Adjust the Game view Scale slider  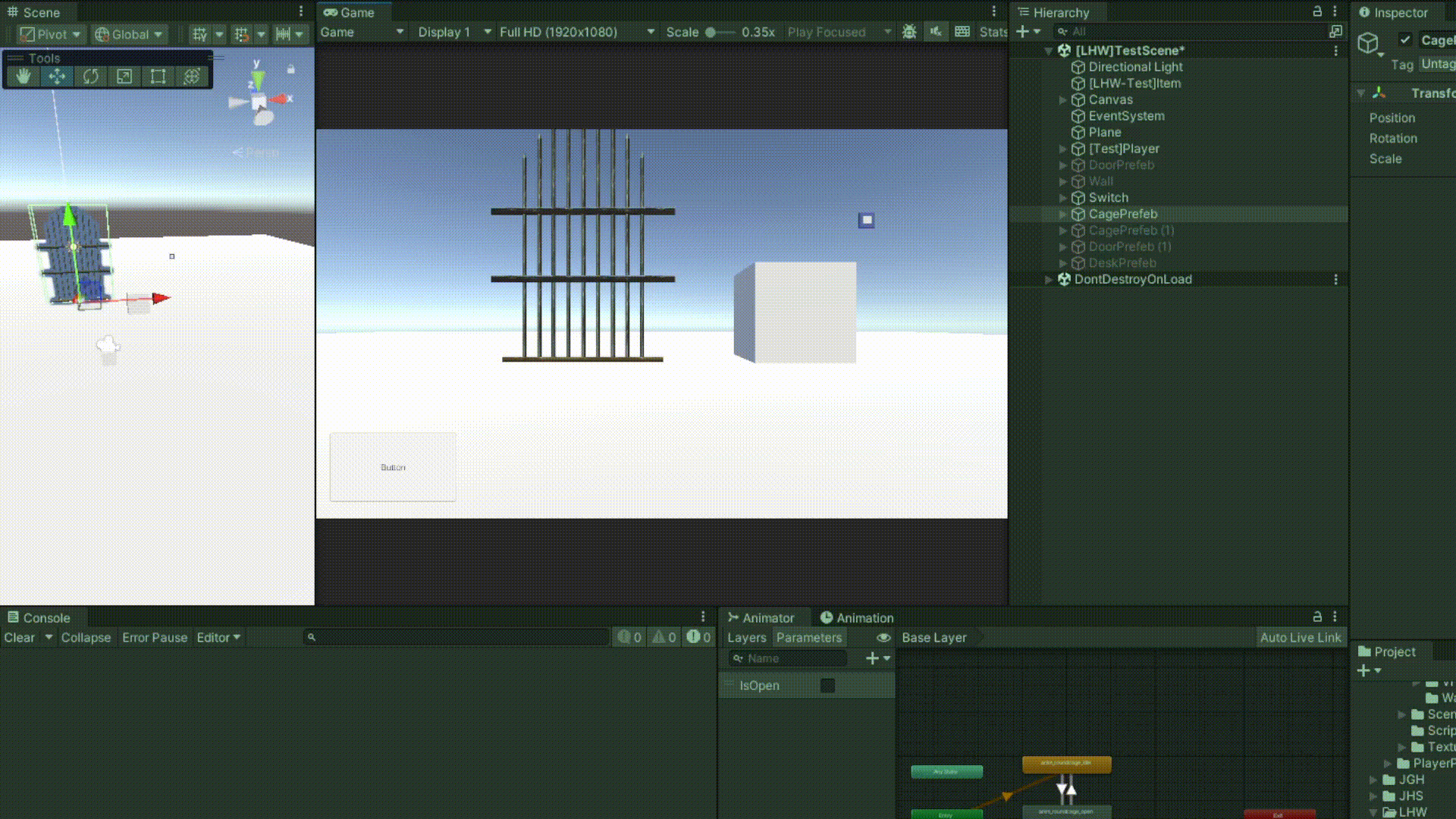click(712, 32)
